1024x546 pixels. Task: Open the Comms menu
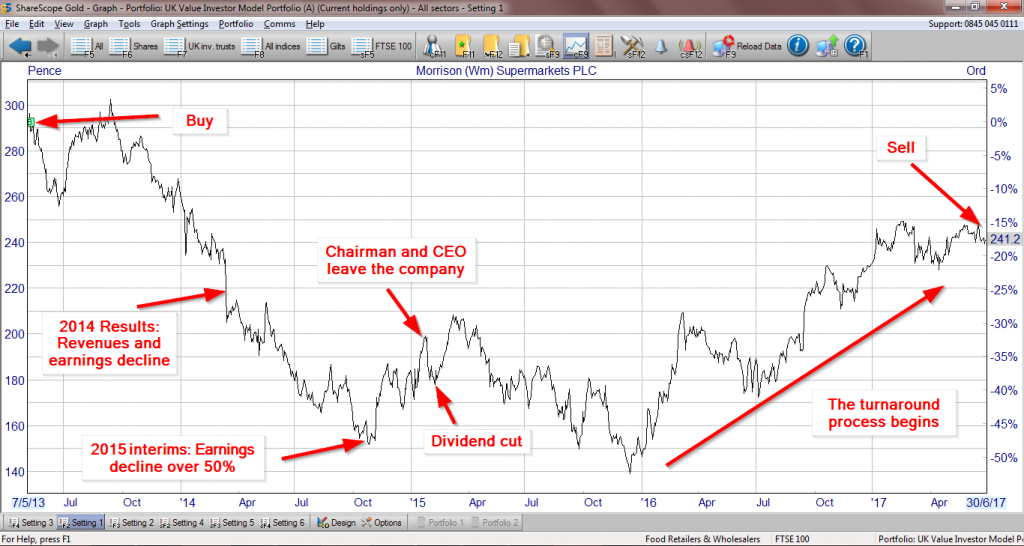[280, 24]
